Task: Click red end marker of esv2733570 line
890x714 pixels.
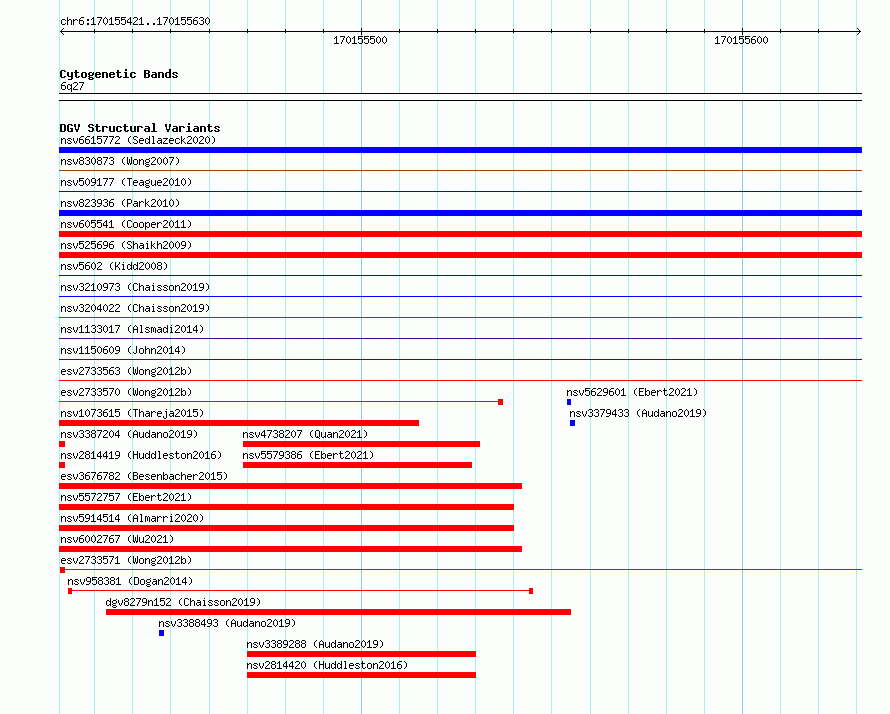Action: click(x=501, y=402)
